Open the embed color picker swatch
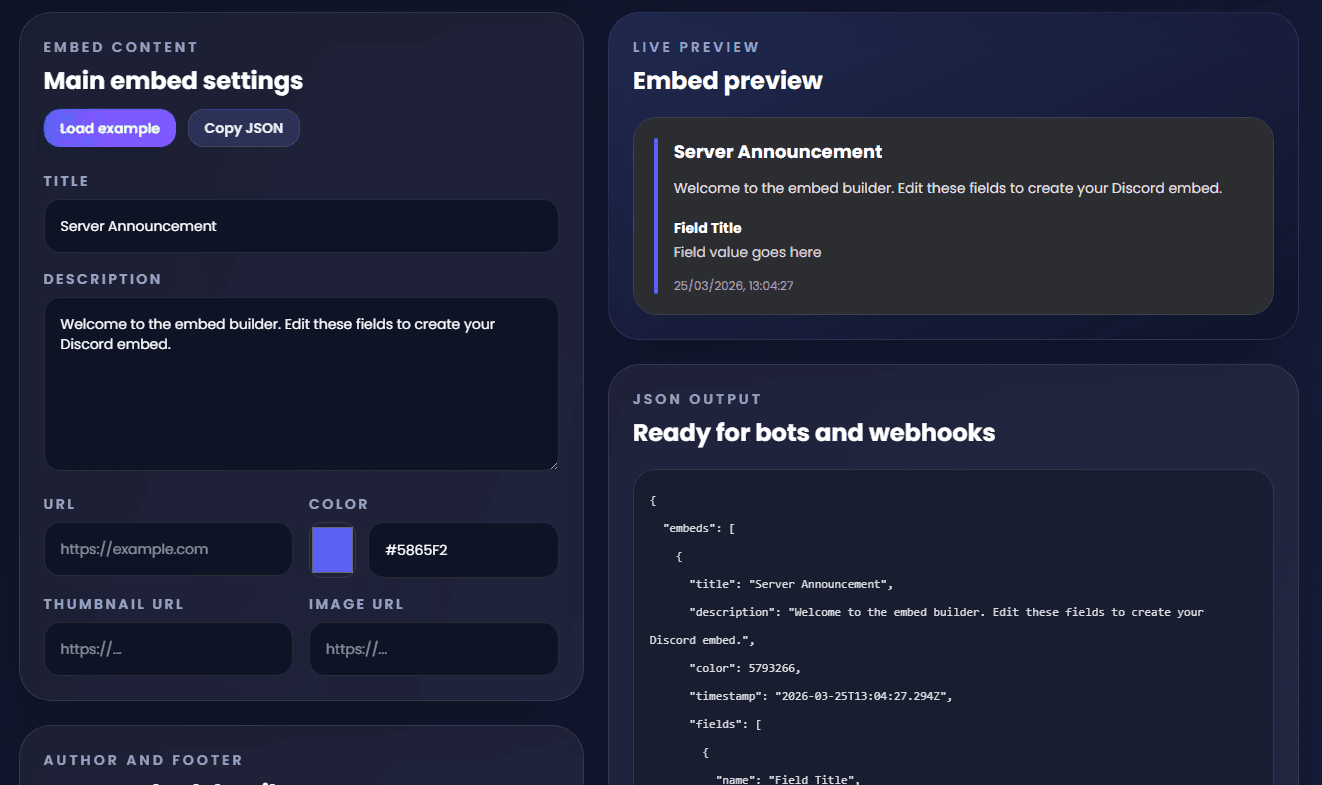Screen dimensions: 1322x785 click(332, 549)
